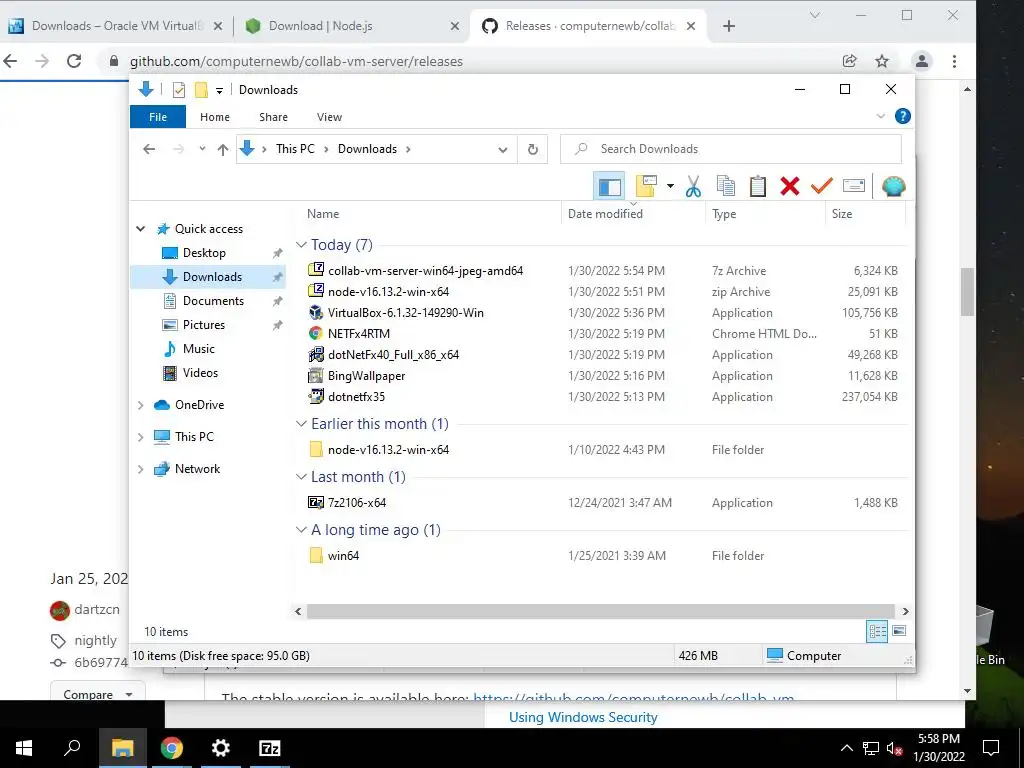Go back in Explorer navigation
Screen dimensions: 1024x768
tap(149, 150)
